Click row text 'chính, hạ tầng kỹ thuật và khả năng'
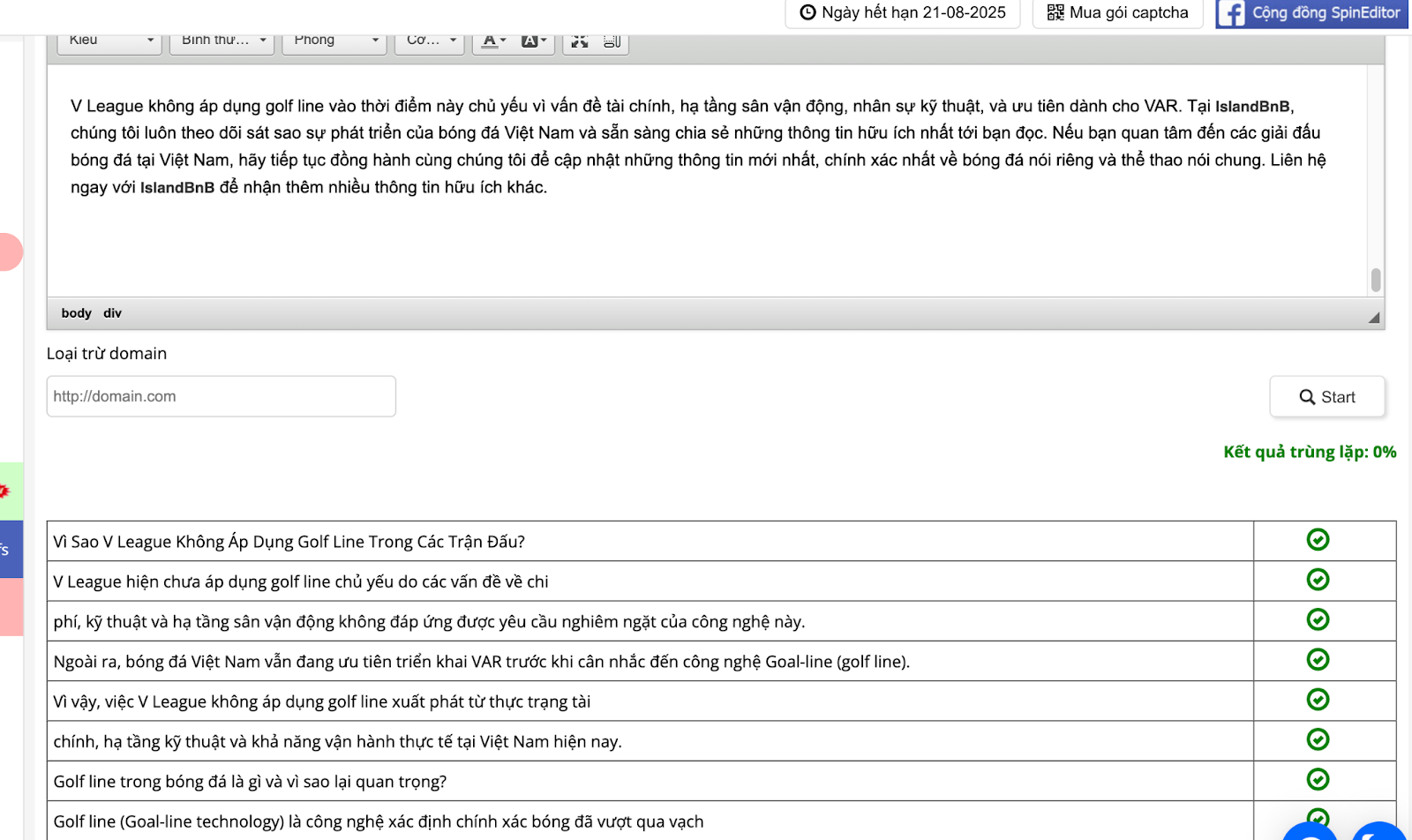The width and height of the screenshot is (1412, 840). [x=337, y=742]
